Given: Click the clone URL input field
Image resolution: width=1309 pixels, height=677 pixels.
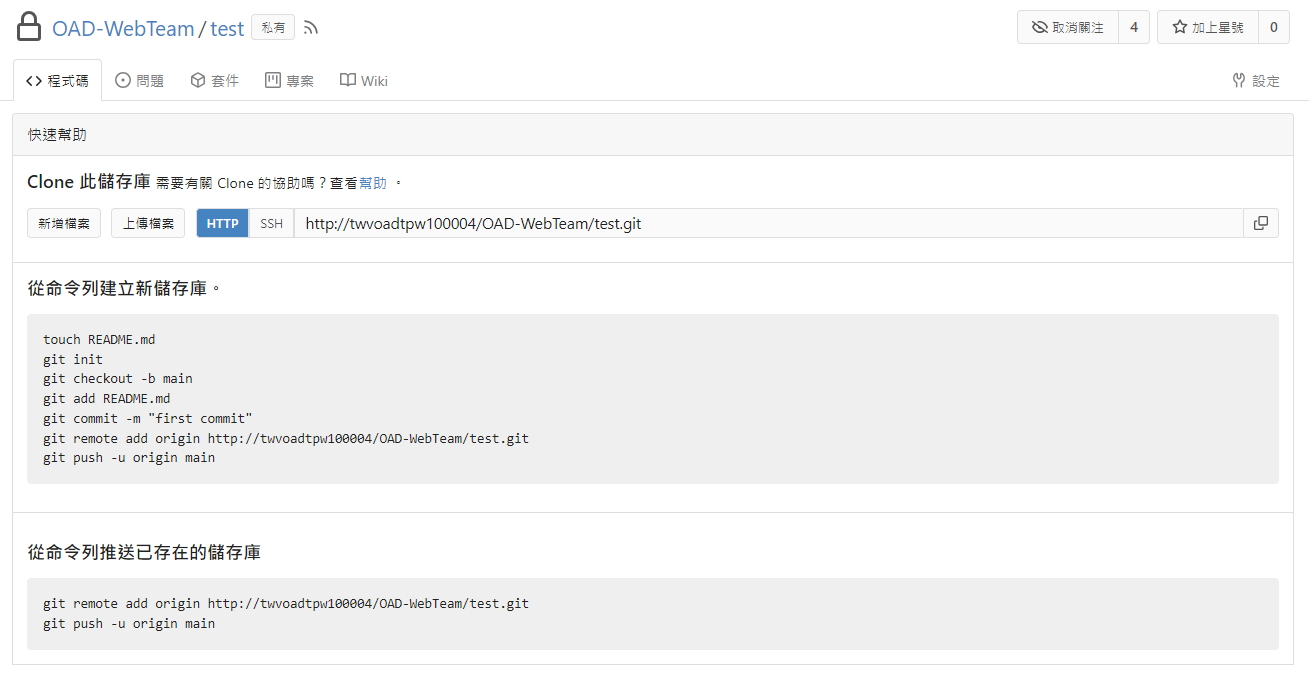Looking at the screenshot, I should (x=766, y=223).
